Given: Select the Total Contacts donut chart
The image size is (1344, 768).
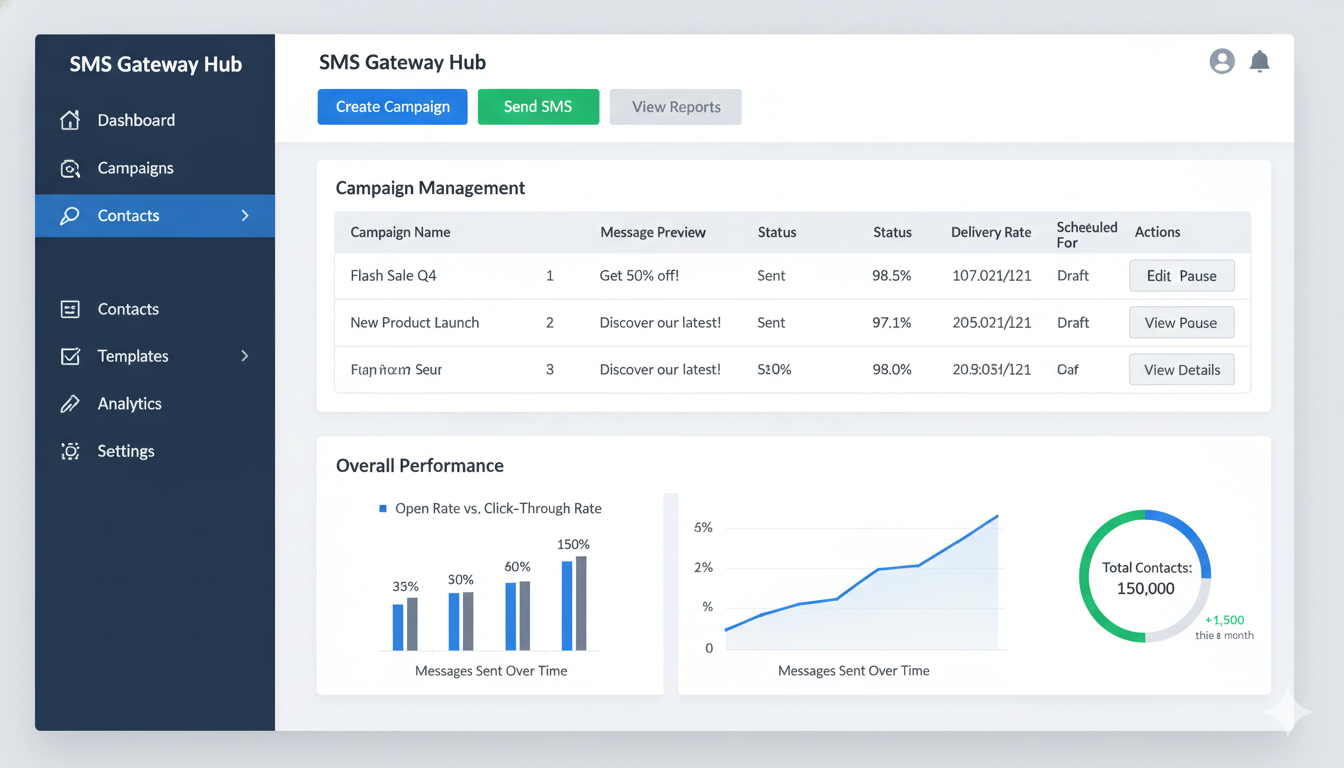Looking at the screenshot, I should 1145,577.
